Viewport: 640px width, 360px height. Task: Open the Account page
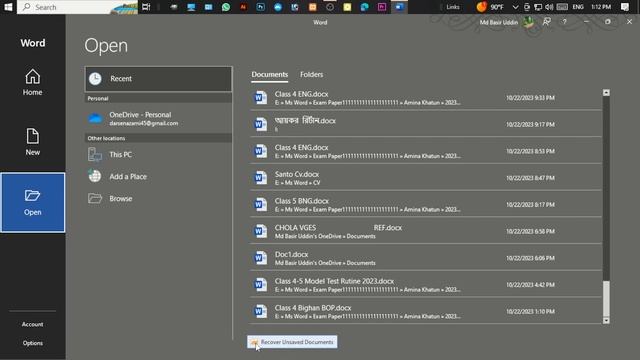(32, 324)
